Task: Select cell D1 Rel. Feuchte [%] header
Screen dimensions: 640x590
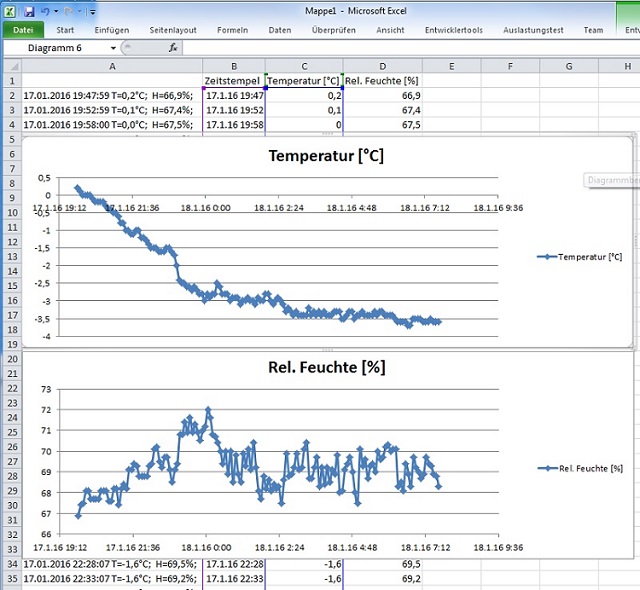Action: coord(381,80)
